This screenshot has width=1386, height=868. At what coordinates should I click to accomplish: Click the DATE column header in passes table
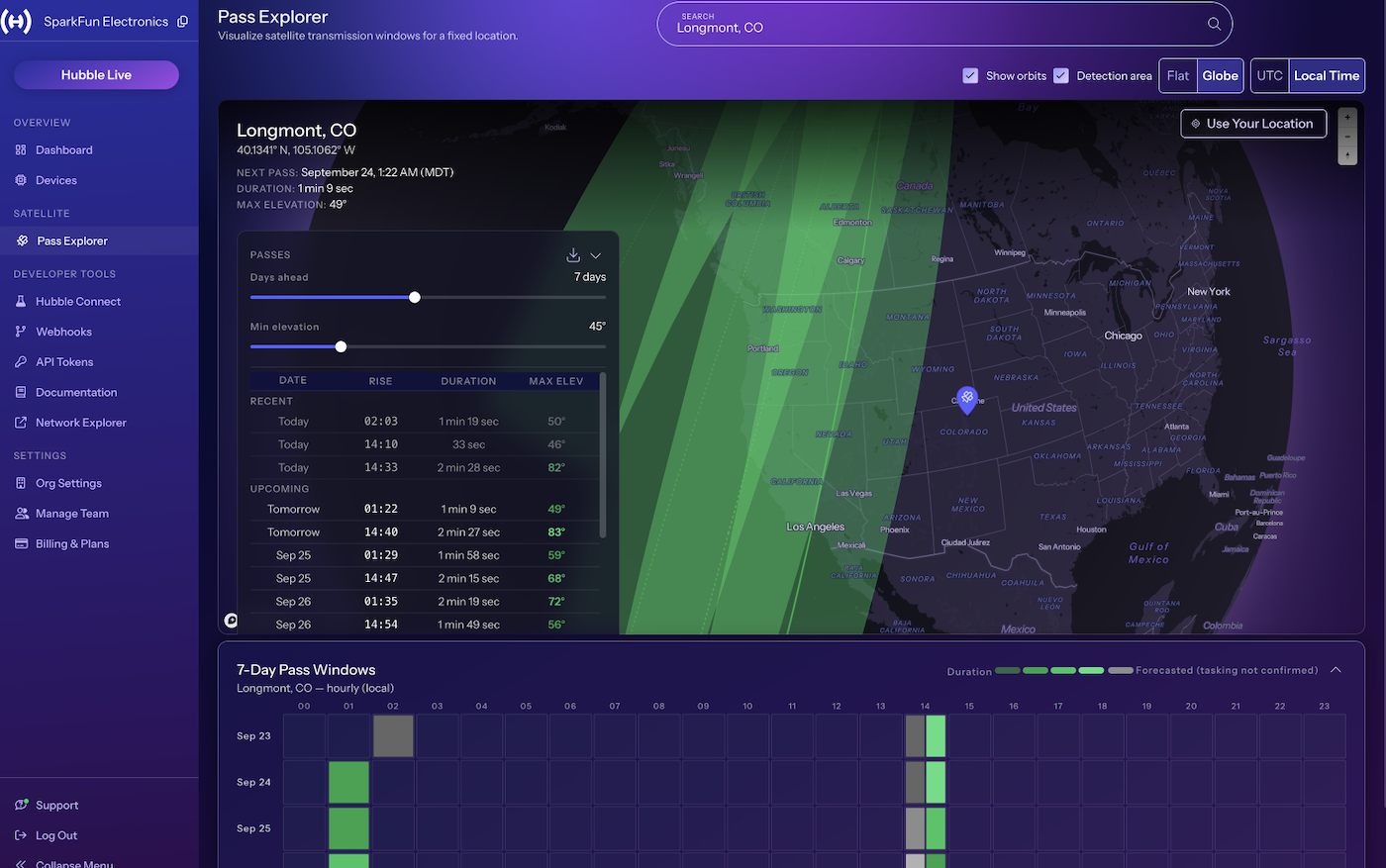293,381
